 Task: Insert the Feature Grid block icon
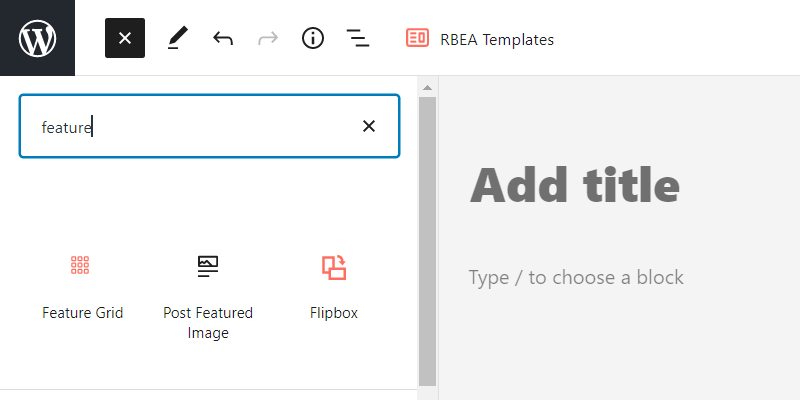click(81, 265)
